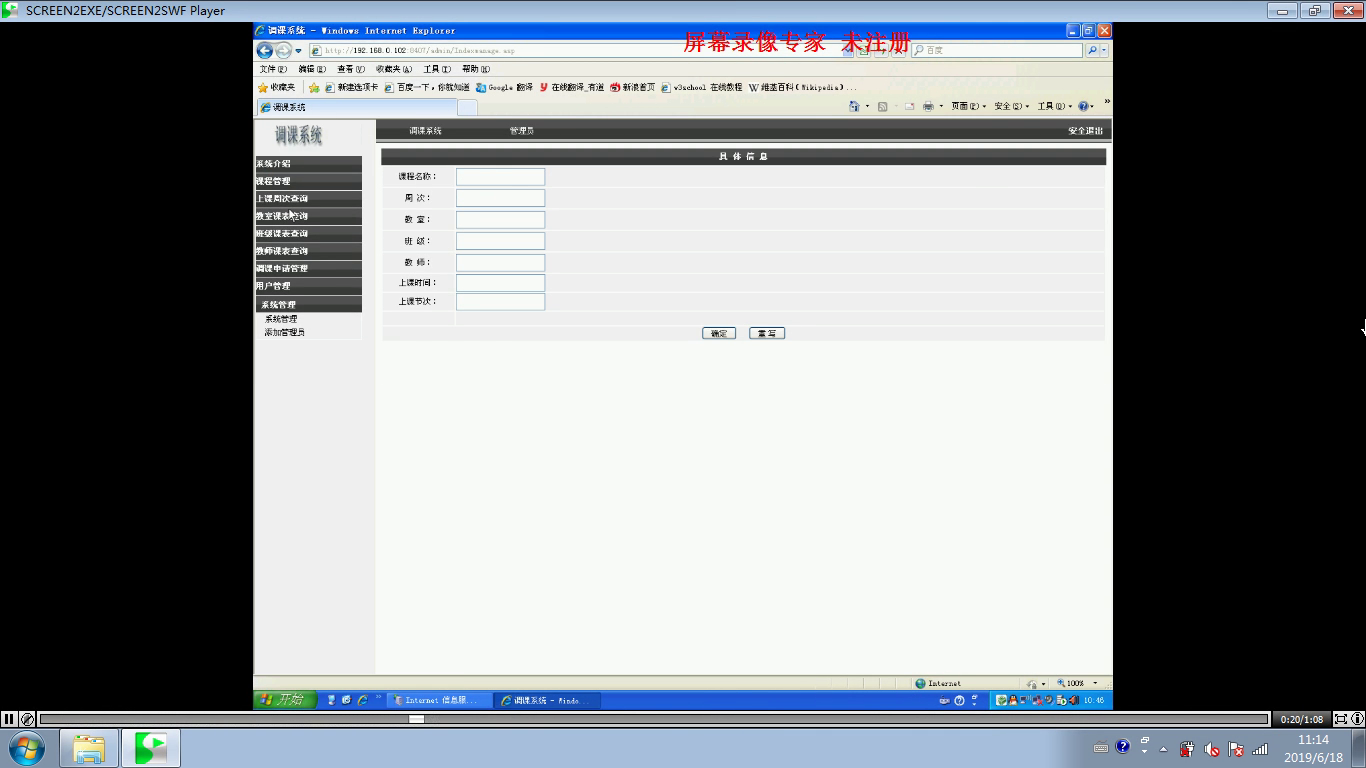Open the 新浪首页 bookmark
The height and width of the screenshot is (768, 1366).
pos(633,87)
